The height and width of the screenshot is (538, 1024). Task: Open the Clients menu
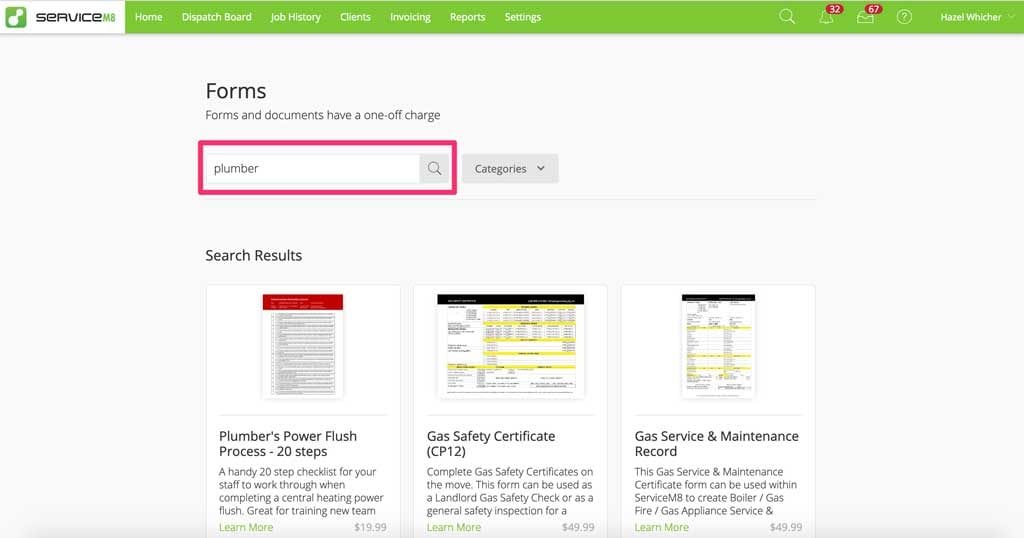pyautogui.click(x=355, y=17)
